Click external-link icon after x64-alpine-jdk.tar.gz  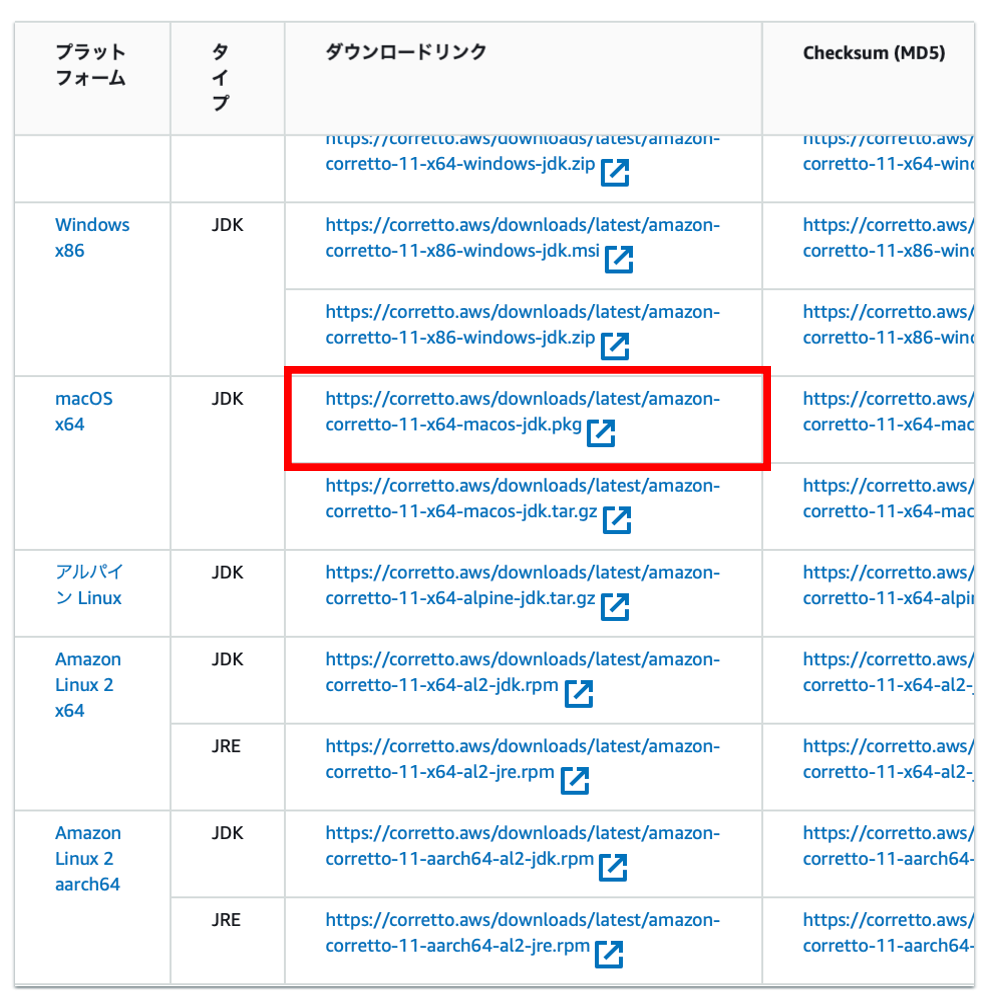pyautogui.click(x=615, y=607)
